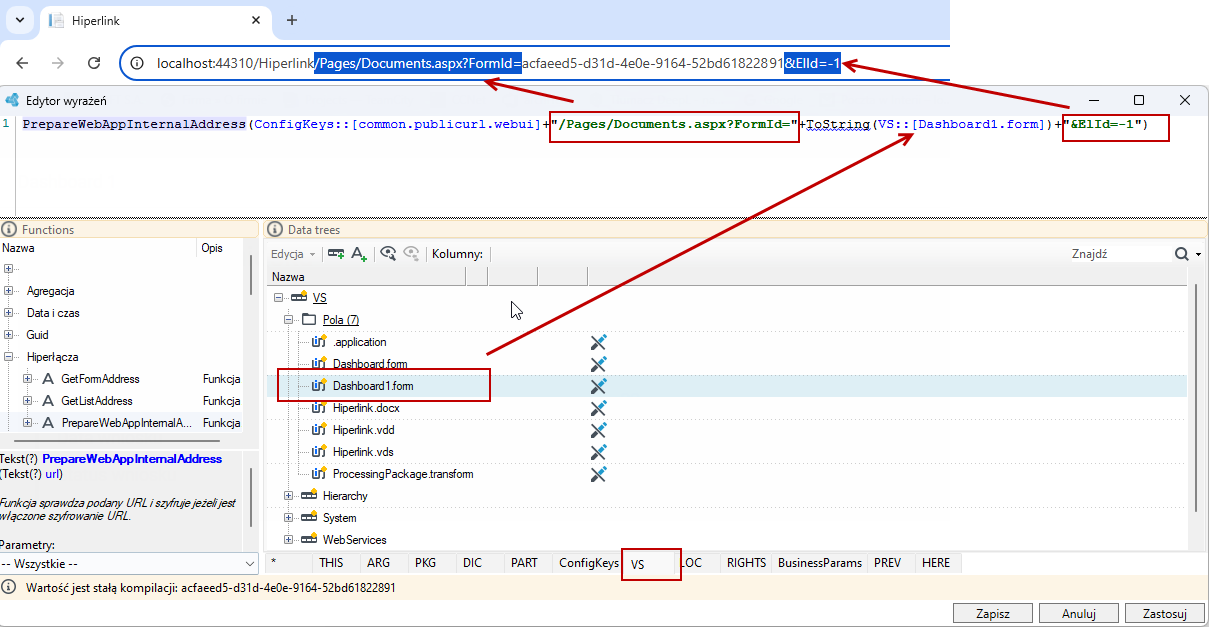Image resolution: width=1213 pixels, height=633 pixels.
Task: Click the Hiperlink.docx field name
Action: pos(366,408)
